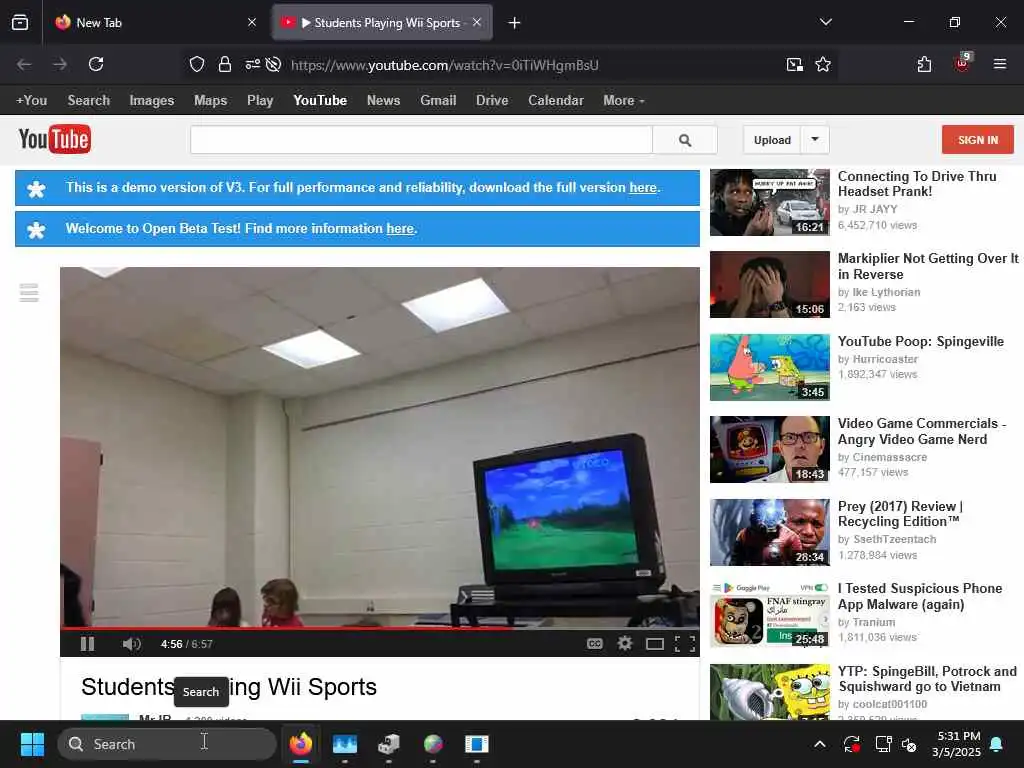Open I Tested Suspicious Phone App Malware title
Image resolution: width=1024 pixels, height=768 pixels.
click(x=920, y=596)
